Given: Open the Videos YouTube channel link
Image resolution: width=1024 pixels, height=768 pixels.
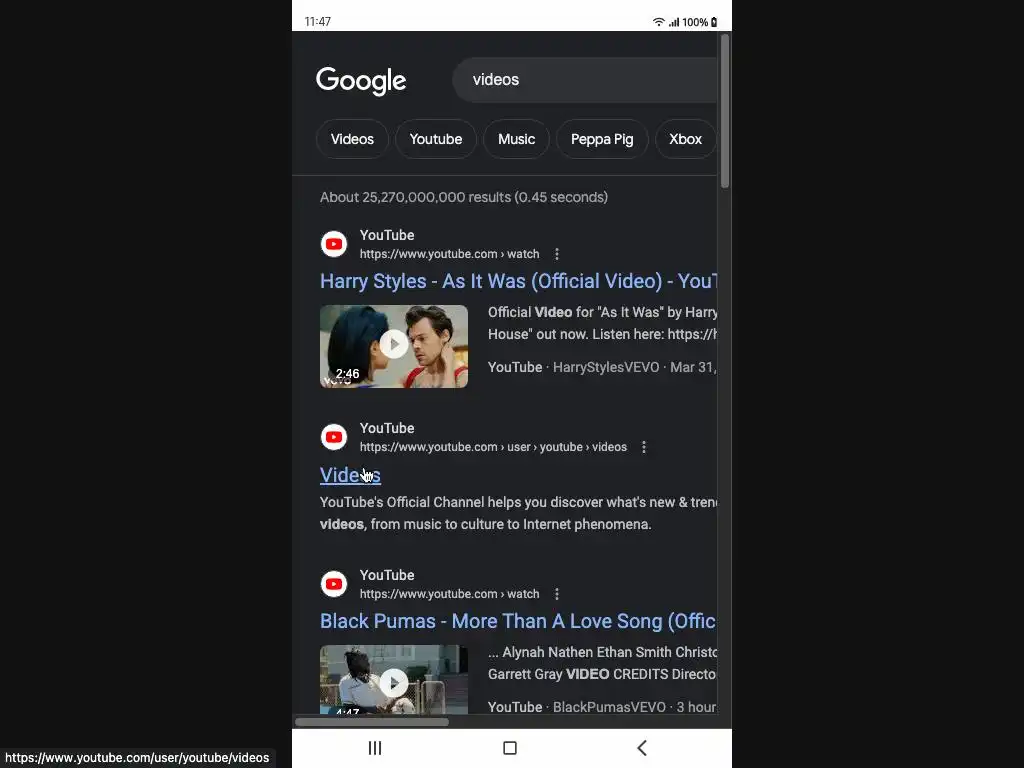Looking at the screenshot, I should tap(350, 475).
